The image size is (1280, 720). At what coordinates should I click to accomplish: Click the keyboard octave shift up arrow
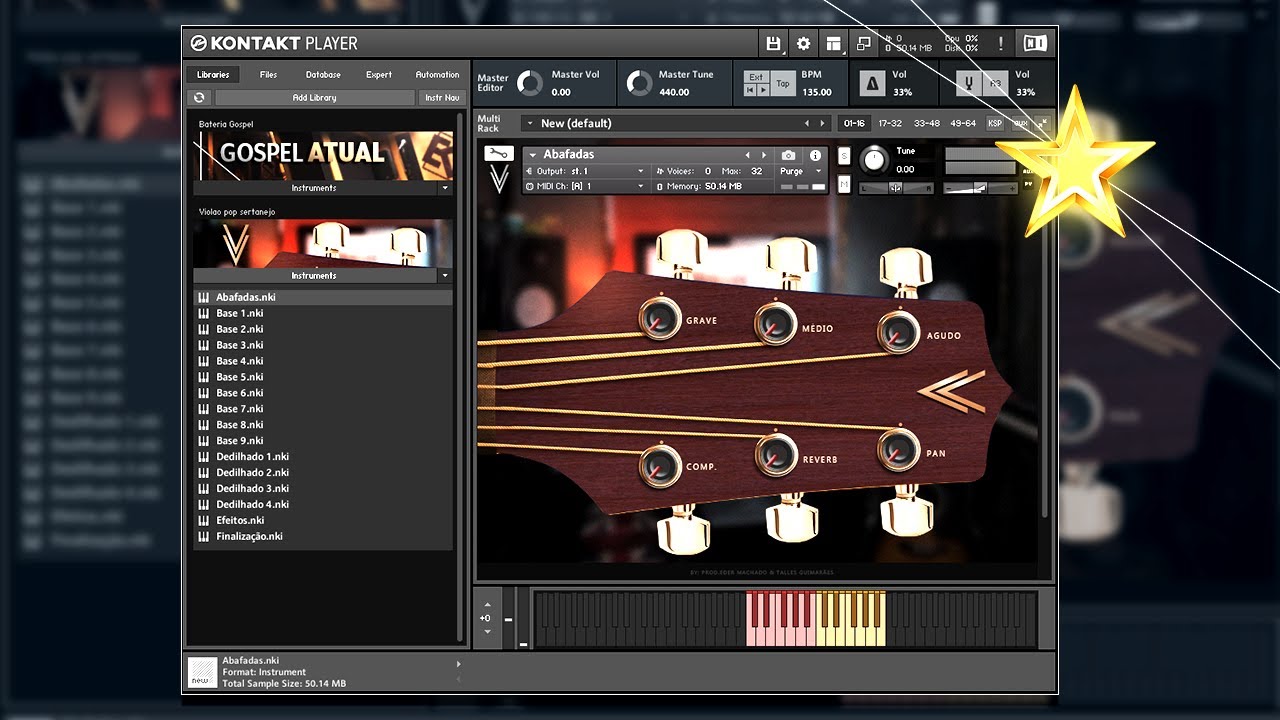tap(487, 604)
